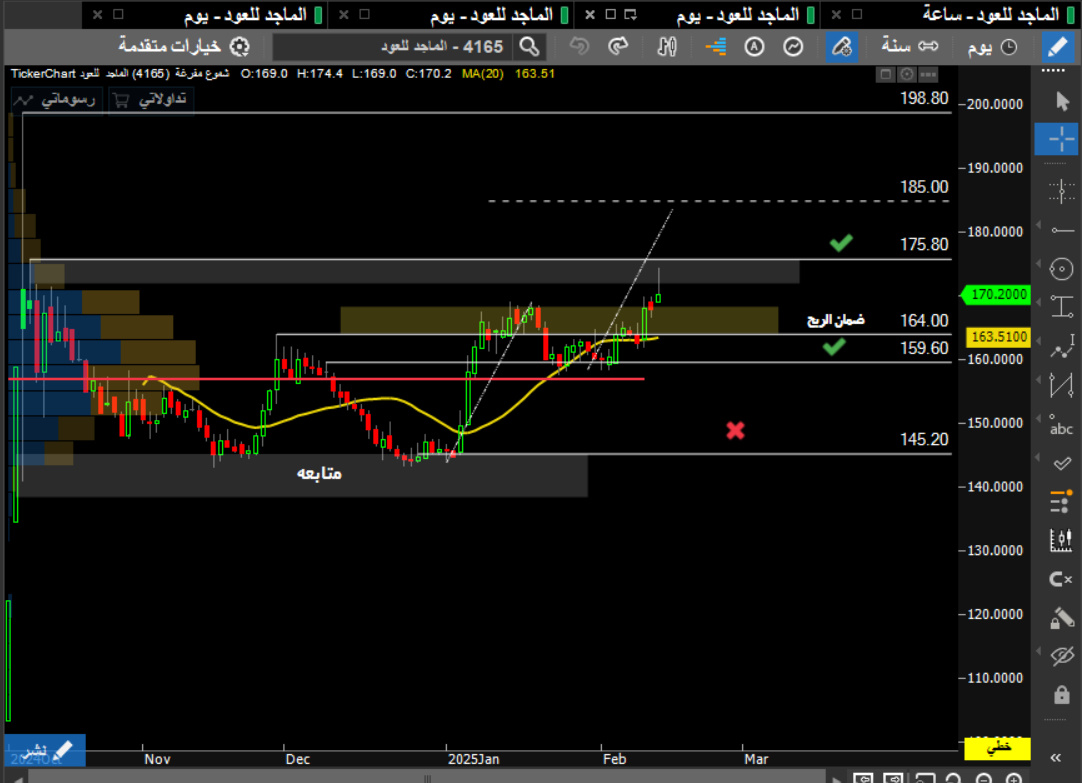The width and height of the screenshot is (1082, 783).
Task: Click the green checkmark near 175.80
Action: point(841,243)
